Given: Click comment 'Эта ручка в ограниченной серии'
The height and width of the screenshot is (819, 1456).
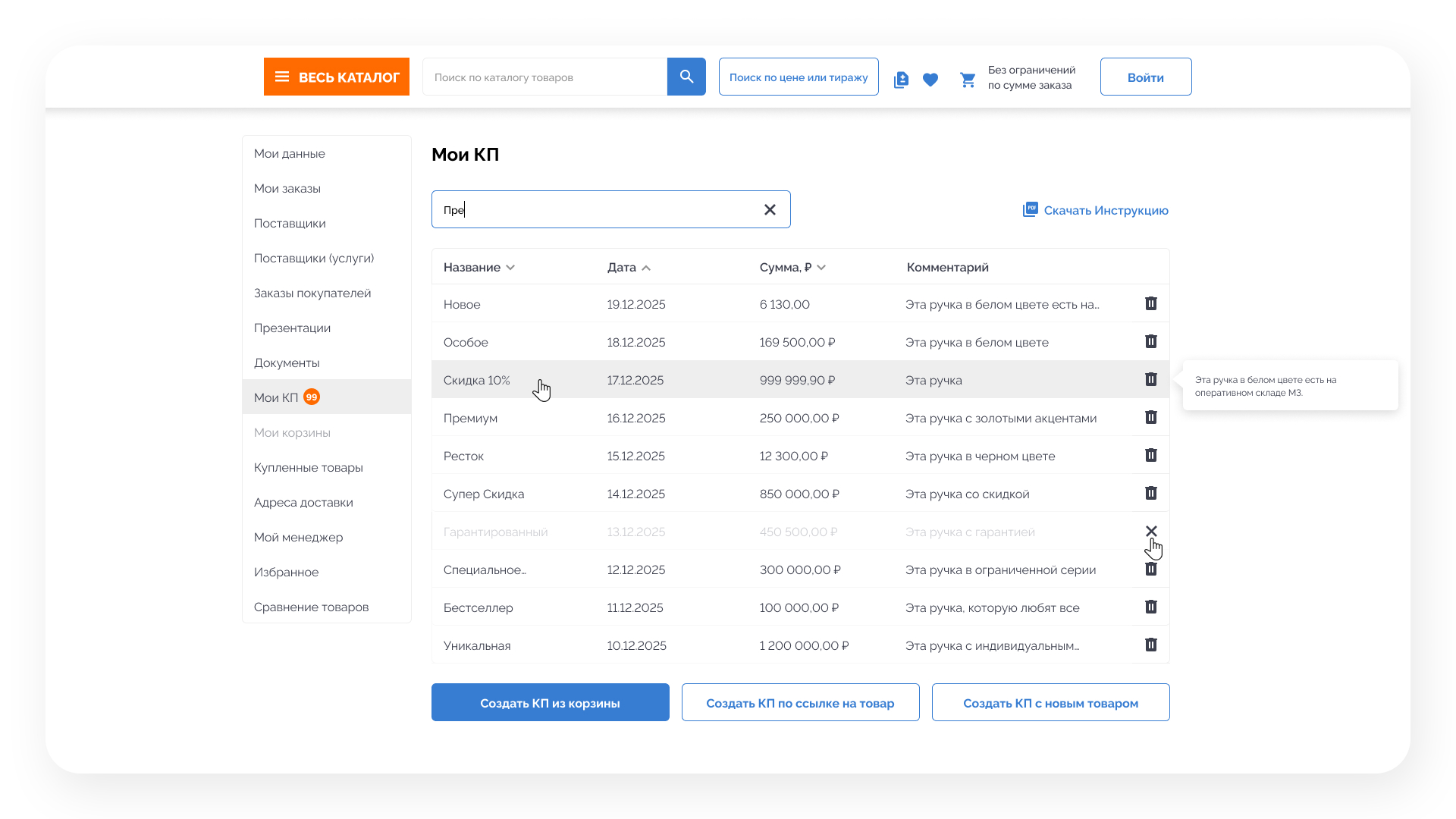Looking at the screenshot, I should click(x=1000, y=570).
